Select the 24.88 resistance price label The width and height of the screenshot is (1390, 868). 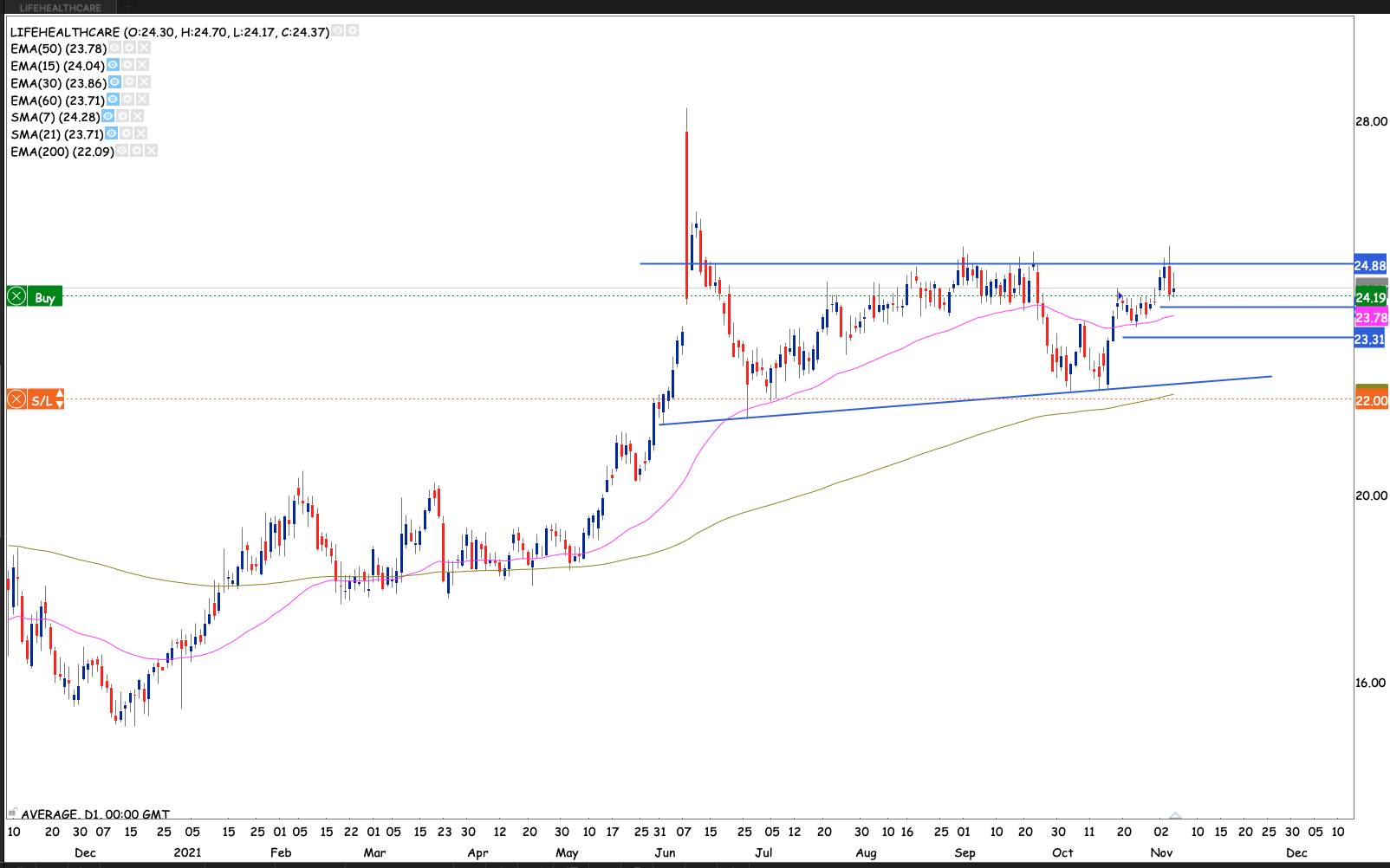(x=1370, y=266)
